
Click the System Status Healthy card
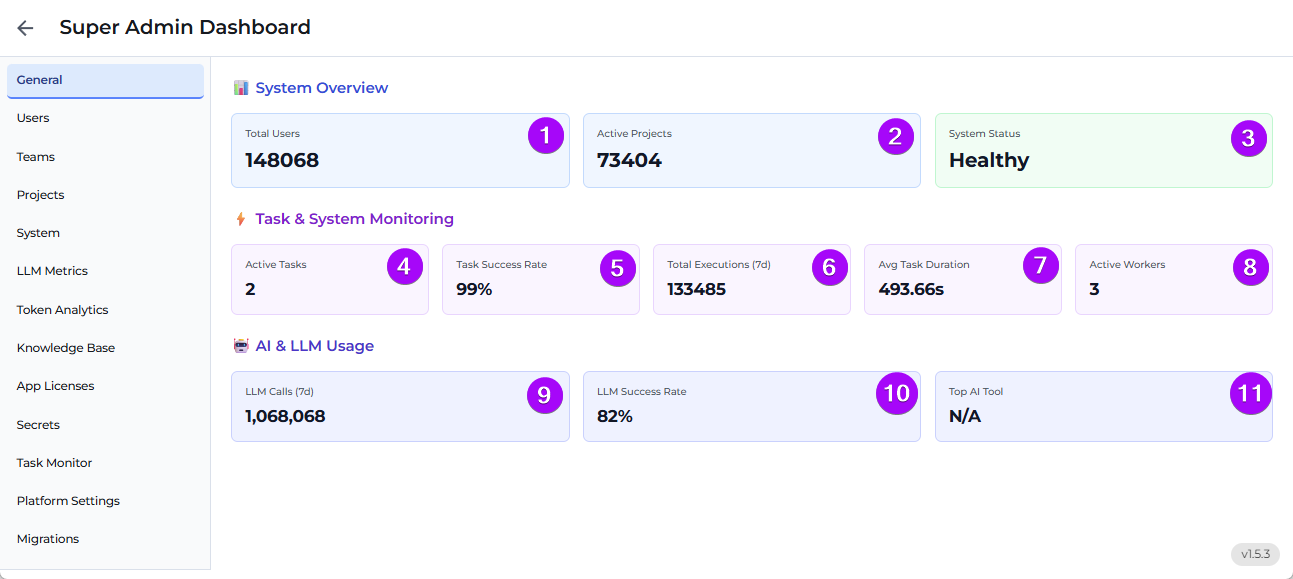1104,151
